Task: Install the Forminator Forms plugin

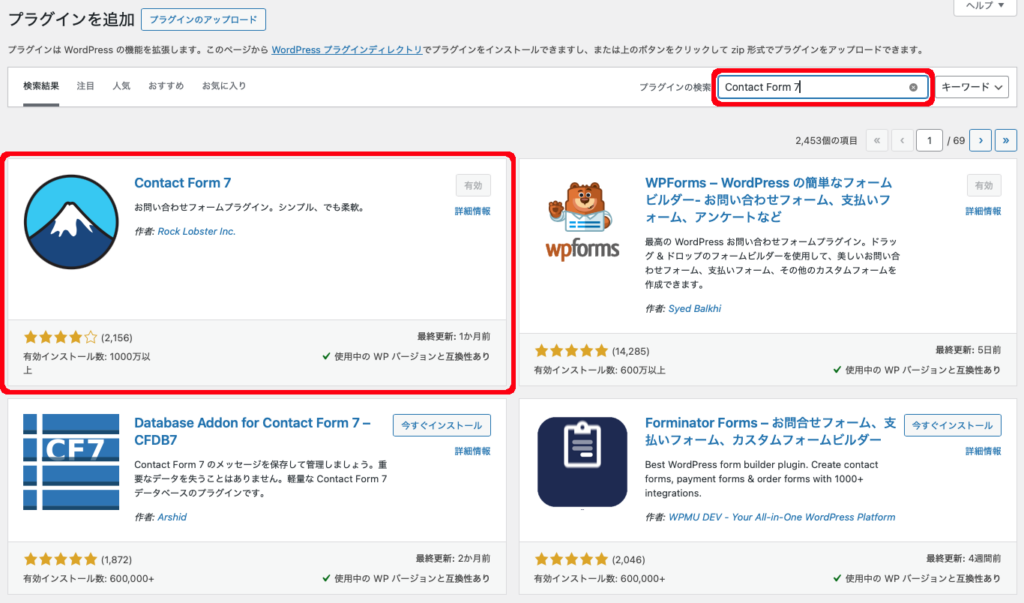Action: 952,425
